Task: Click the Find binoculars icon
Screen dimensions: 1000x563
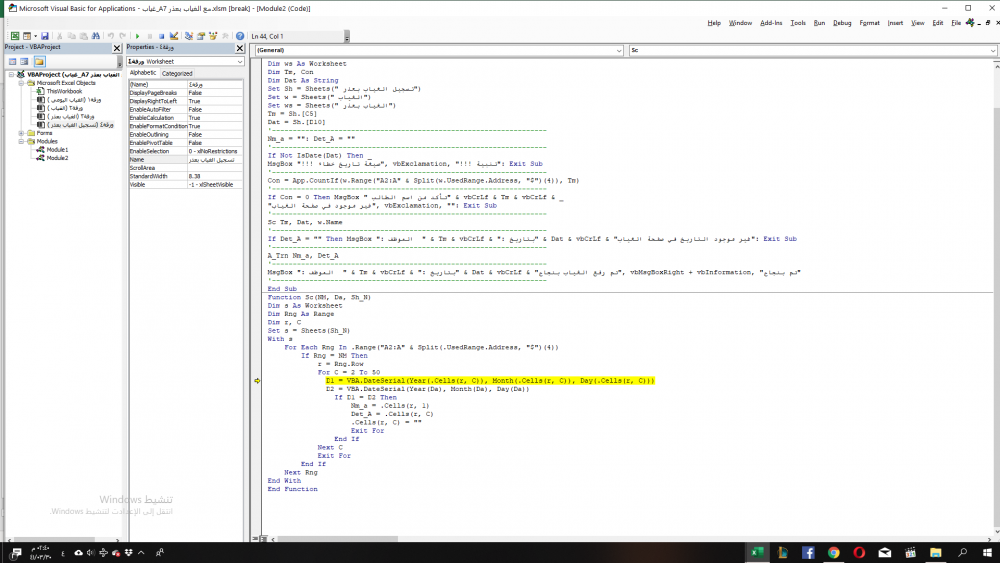Action: tap(94, 36)
